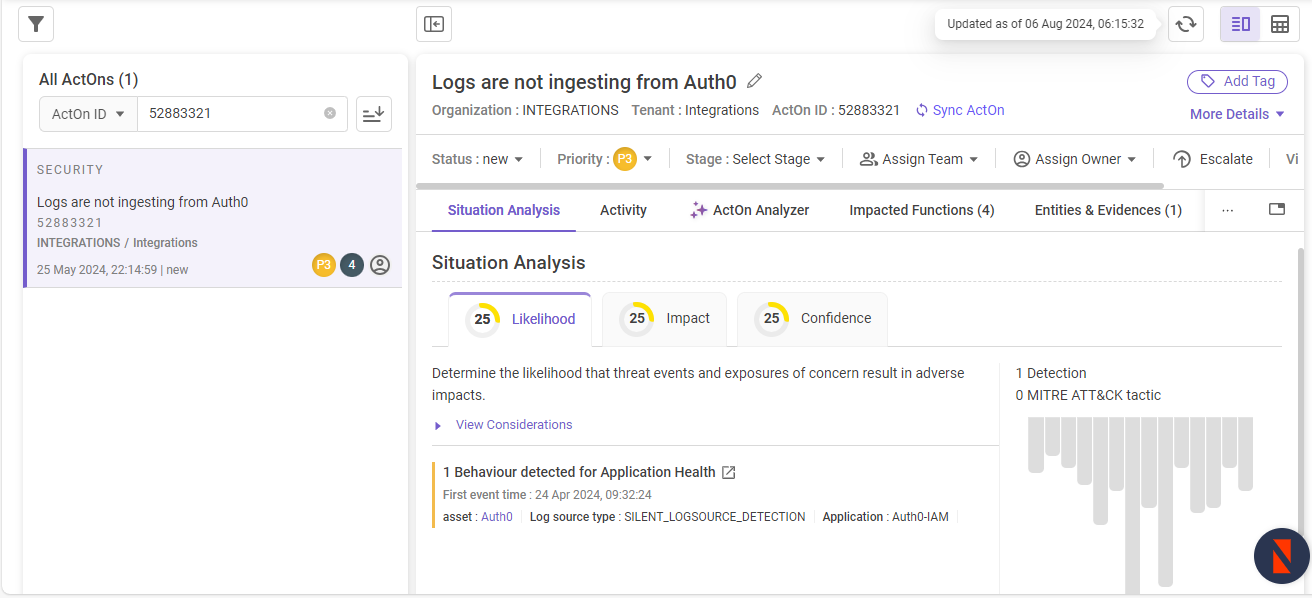1312x598 pixels.
Task: Click the First event time text
Action: coord(547,495)
